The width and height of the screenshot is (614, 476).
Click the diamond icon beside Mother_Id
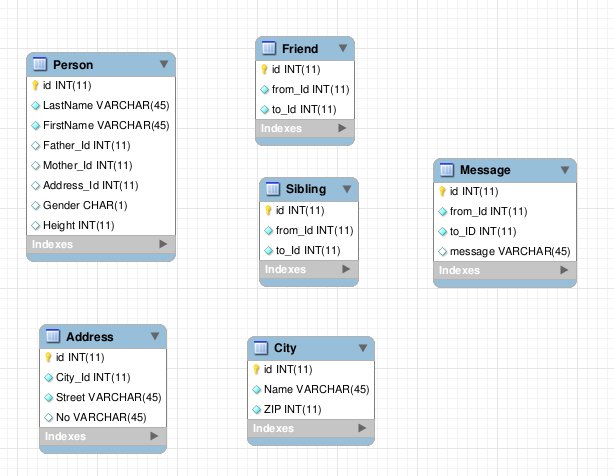[36, 166]
